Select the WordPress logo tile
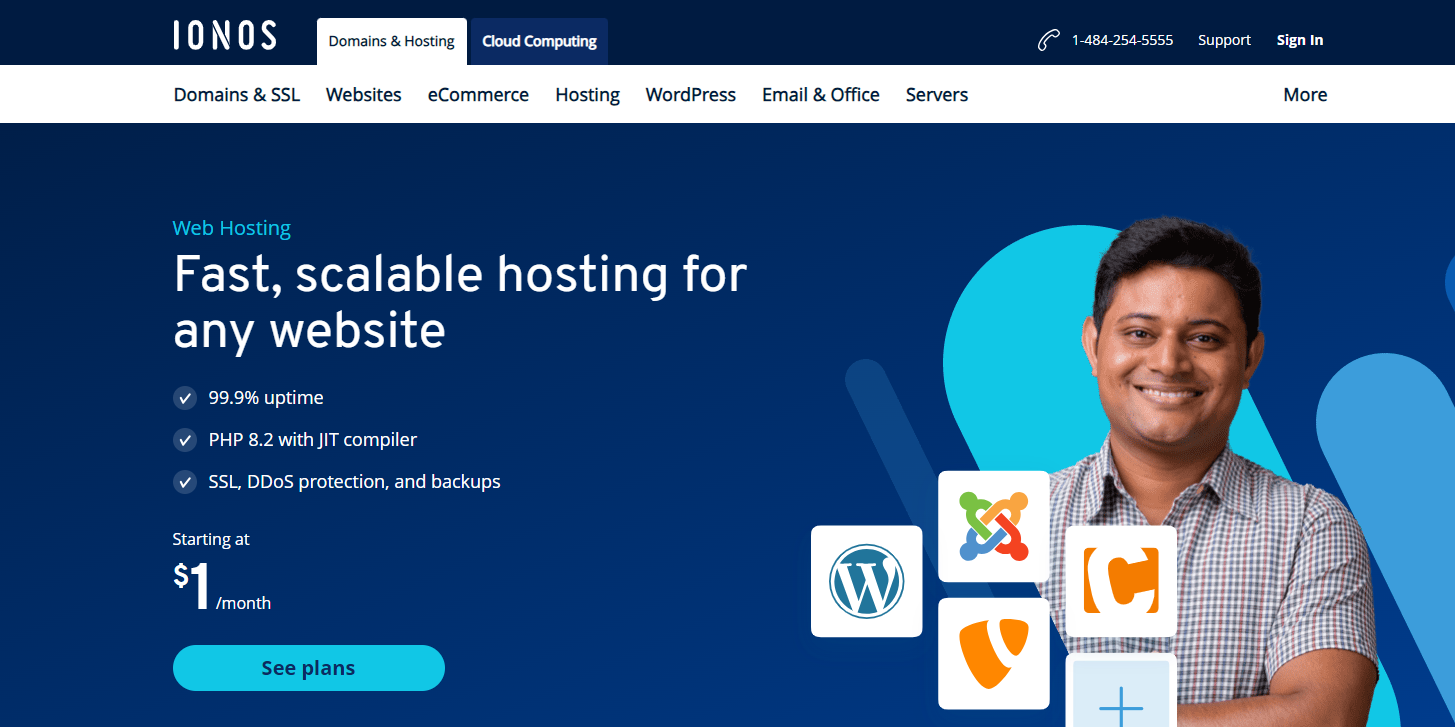This screenshot has width=1455, height=727. pos(866,581)
